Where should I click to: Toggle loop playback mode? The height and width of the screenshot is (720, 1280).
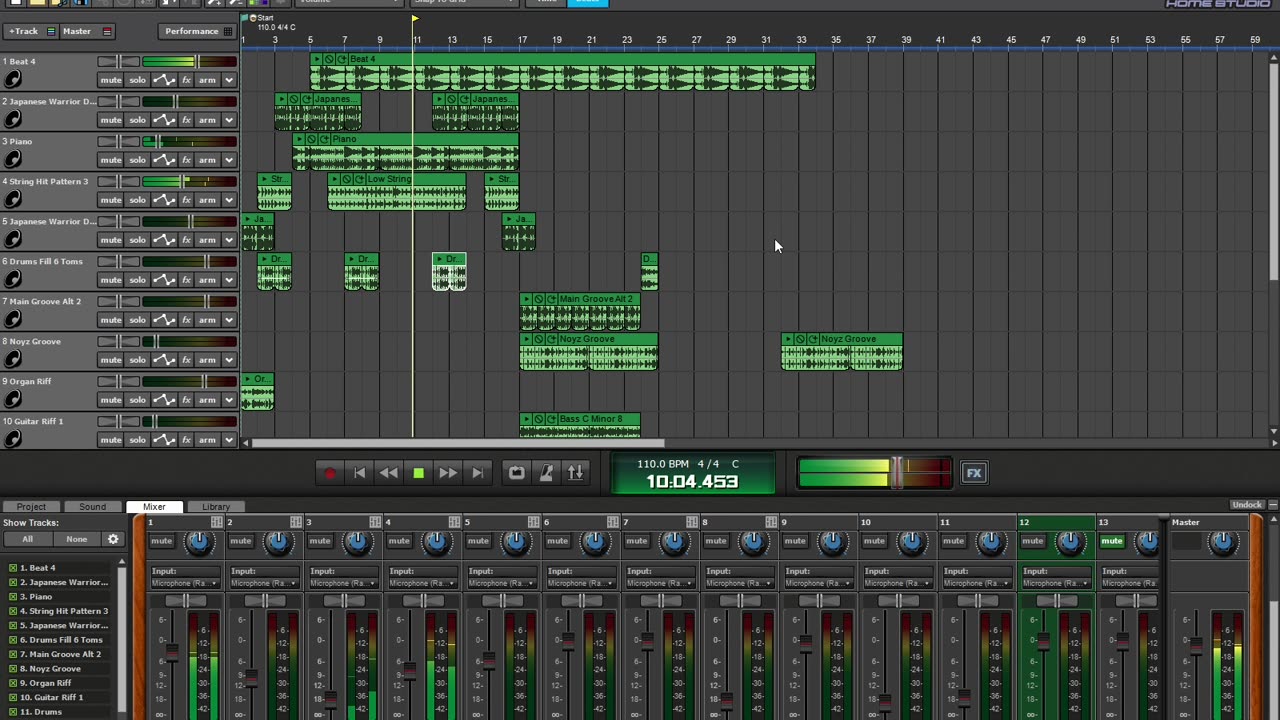point(516,473)
